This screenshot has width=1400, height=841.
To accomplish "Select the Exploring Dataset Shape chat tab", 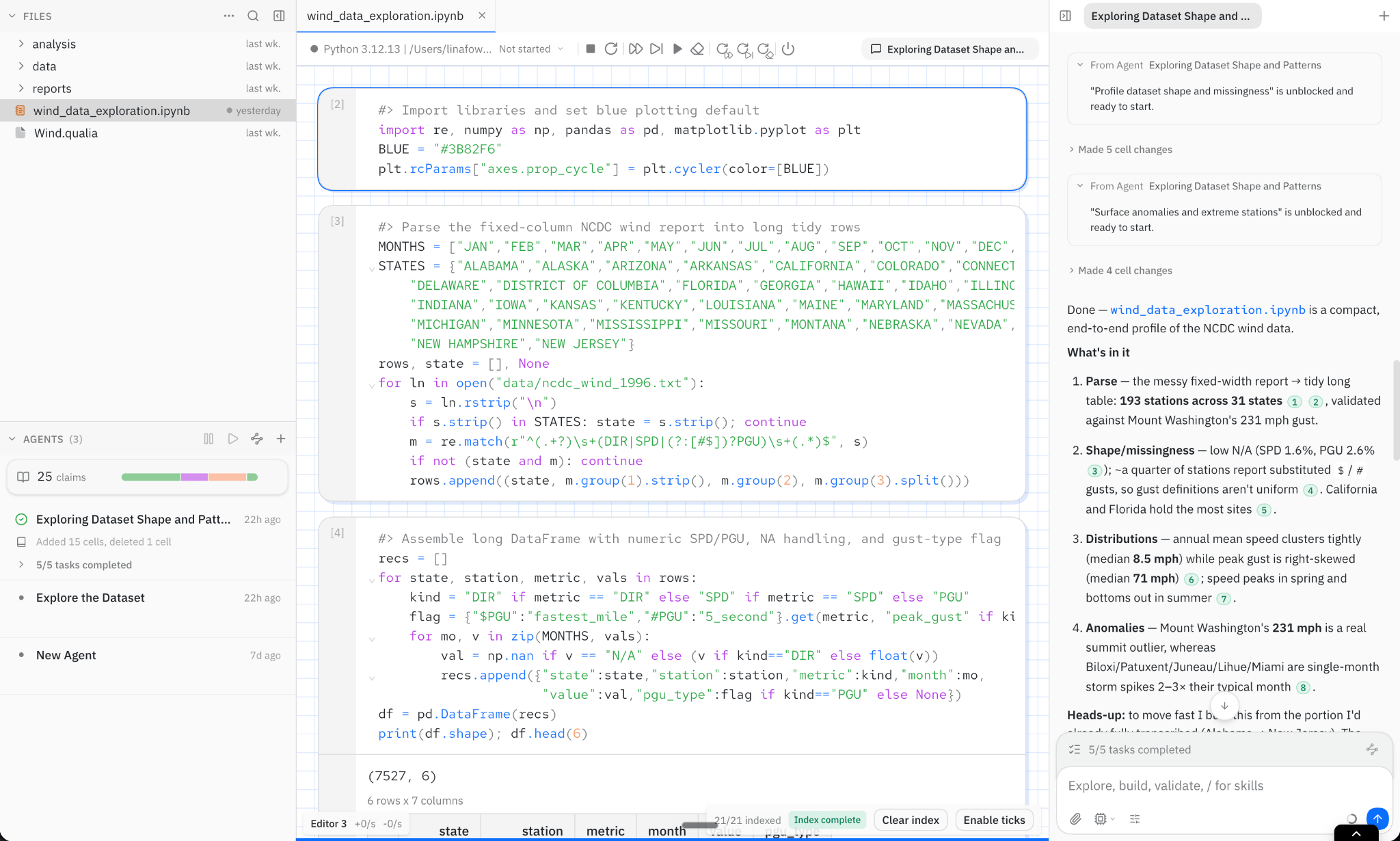I will [1172, 16].
